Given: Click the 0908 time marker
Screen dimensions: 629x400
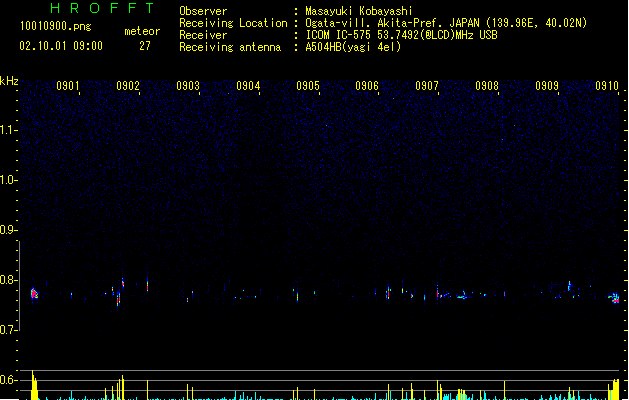Looking at the screenshot, I should click(487, 86).
